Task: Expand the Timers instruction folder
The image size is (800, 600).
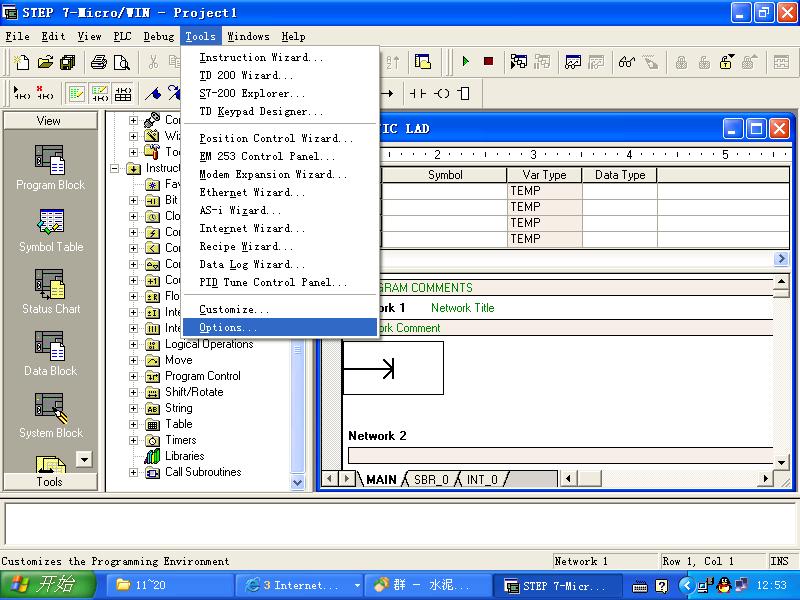Action: 133,440
